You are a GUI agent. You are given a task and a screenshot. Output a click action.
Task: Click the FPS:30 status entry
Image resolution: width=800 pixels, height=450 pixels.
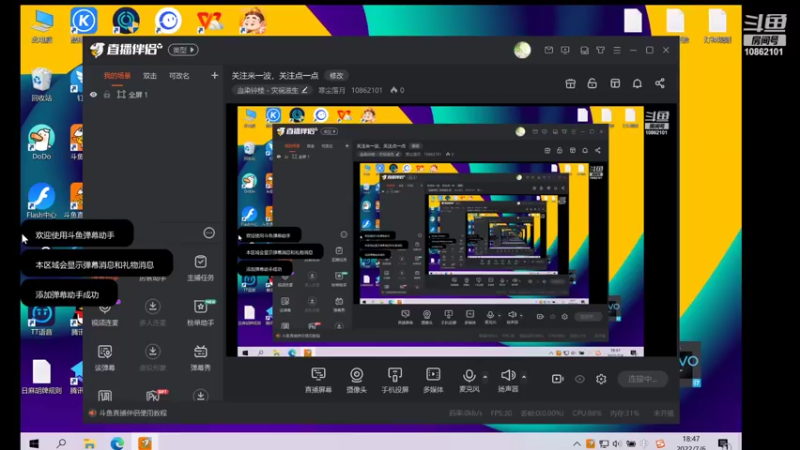[x=501, y=413]
